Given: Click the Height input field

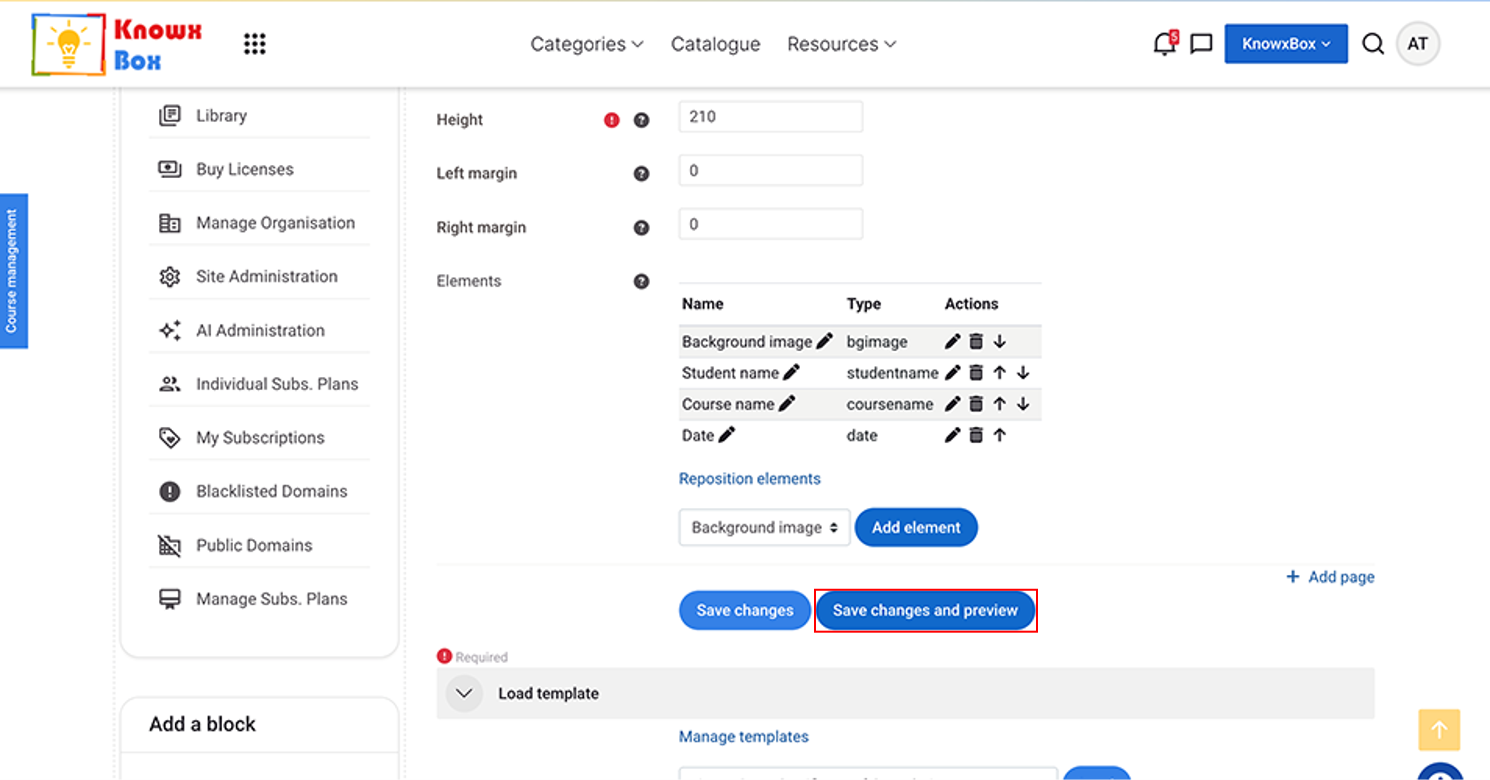Looking at the screenshot, I should click(770, 116).
